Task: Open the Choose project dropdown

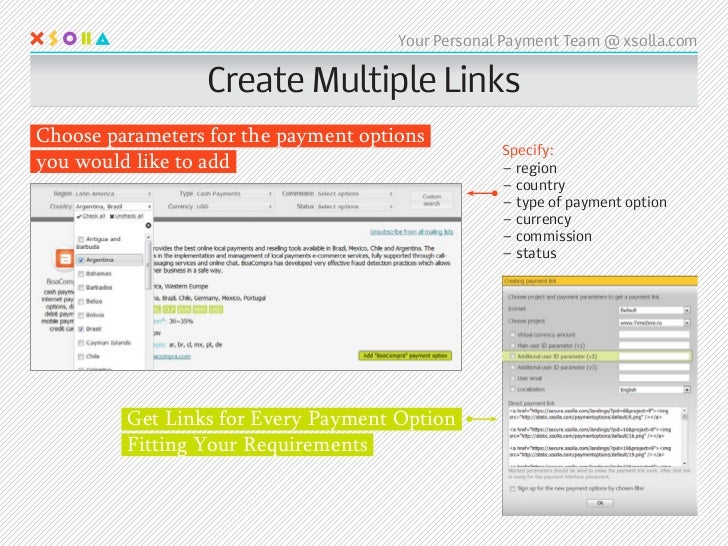Action: pos(655,322)
